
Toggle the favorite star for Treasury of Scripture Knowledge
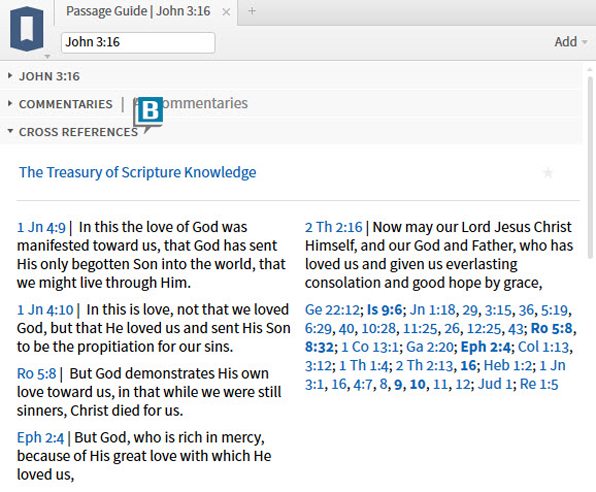pyautogui.click(x=548, y=173)
